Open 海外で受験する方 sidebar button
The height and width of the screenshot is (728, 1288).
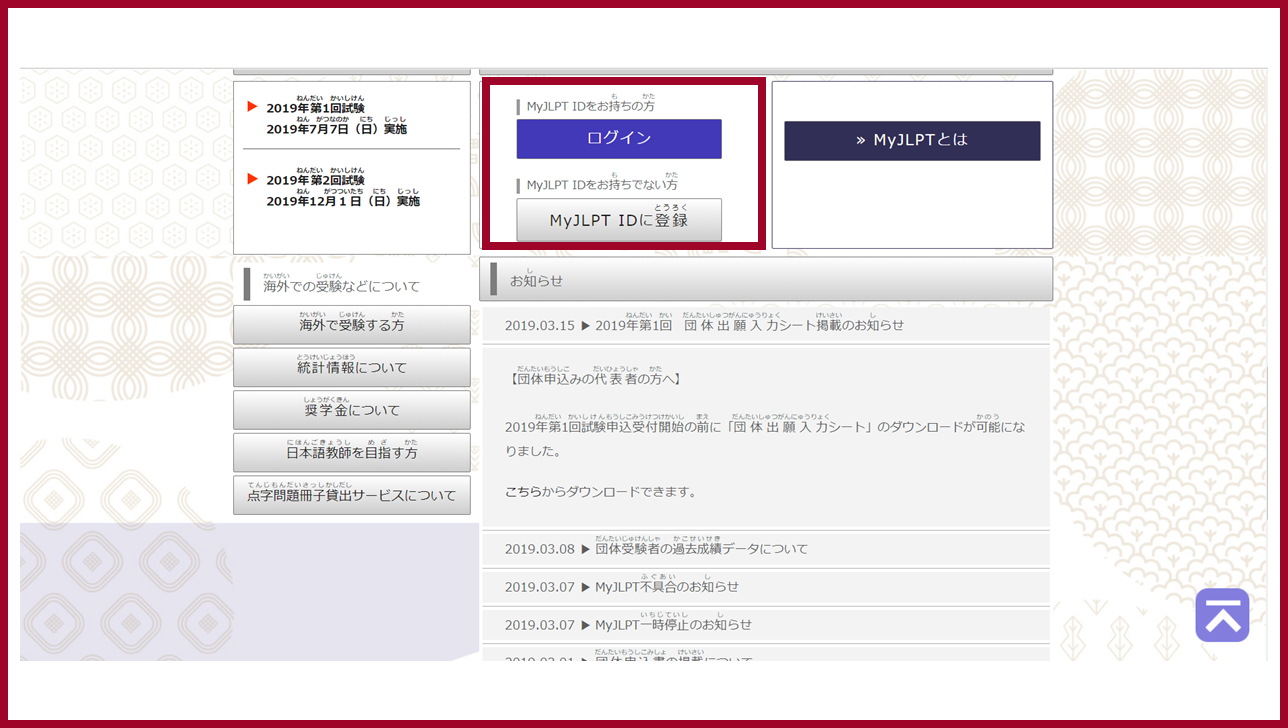[352, 325]
